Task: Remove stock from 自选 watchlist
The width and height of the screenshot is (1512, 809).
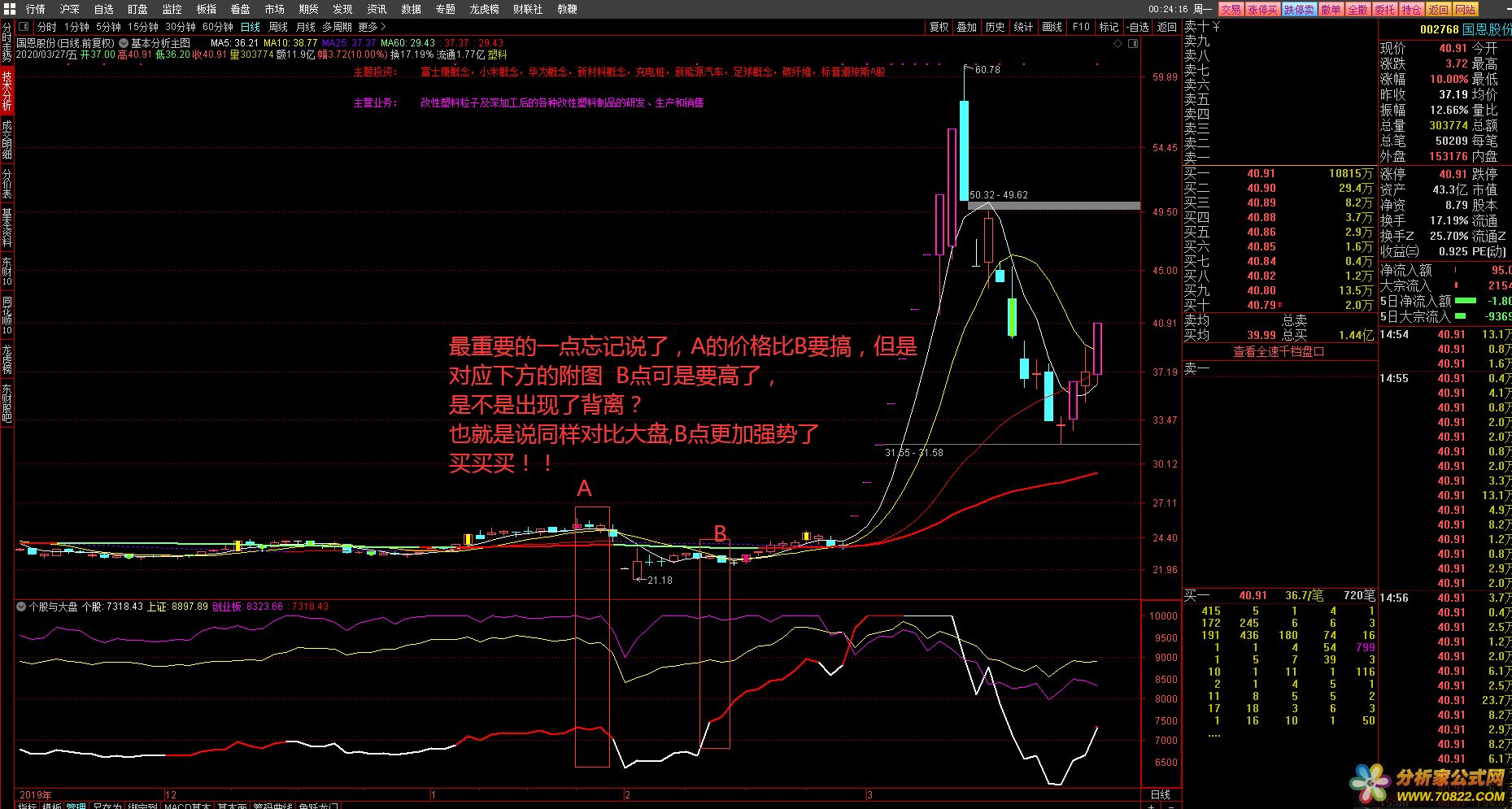Action: [1138, 27]
